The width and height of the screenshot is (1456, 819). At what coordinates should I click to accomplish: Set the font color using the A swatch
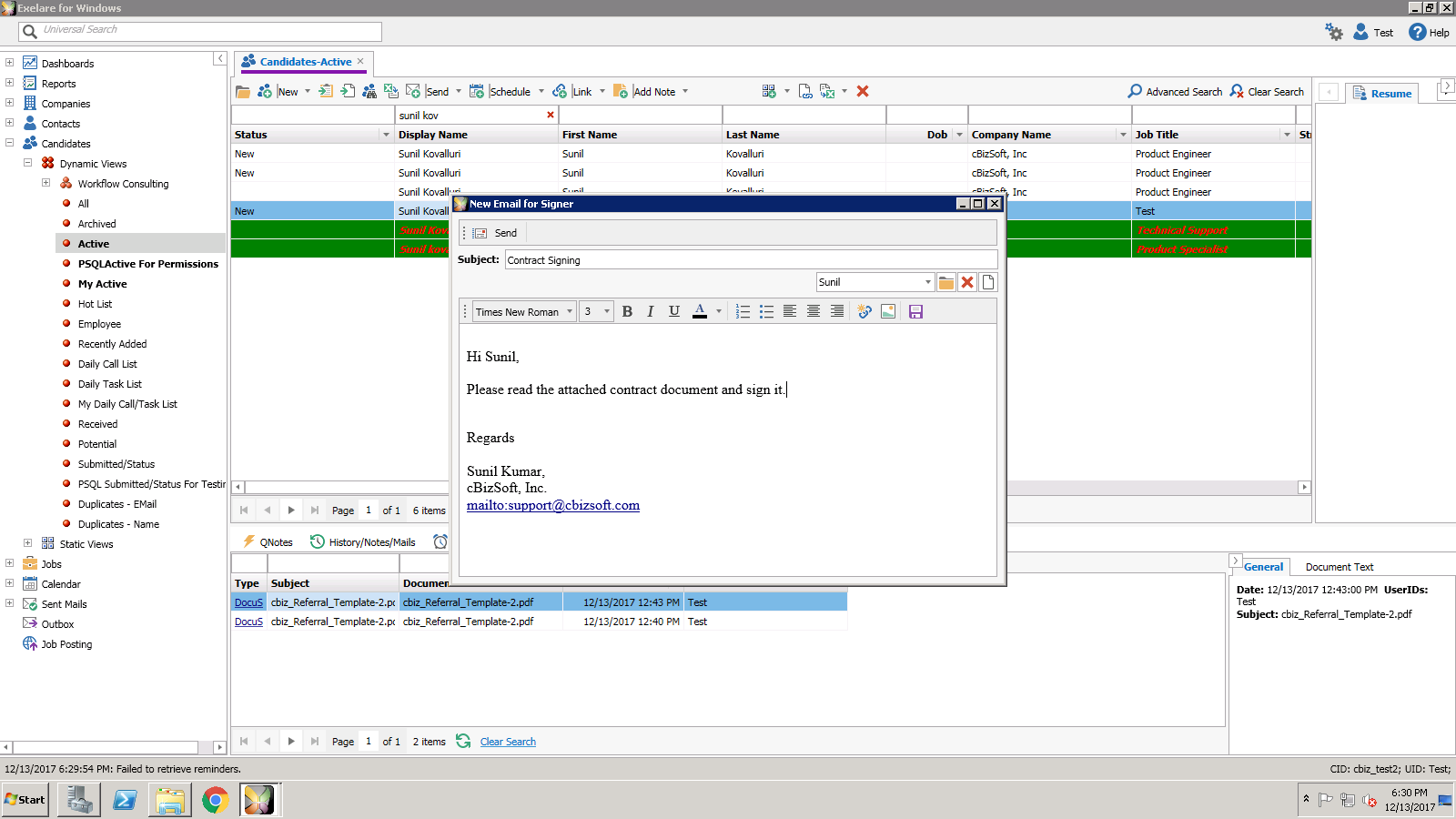click(x=700, y=311)
